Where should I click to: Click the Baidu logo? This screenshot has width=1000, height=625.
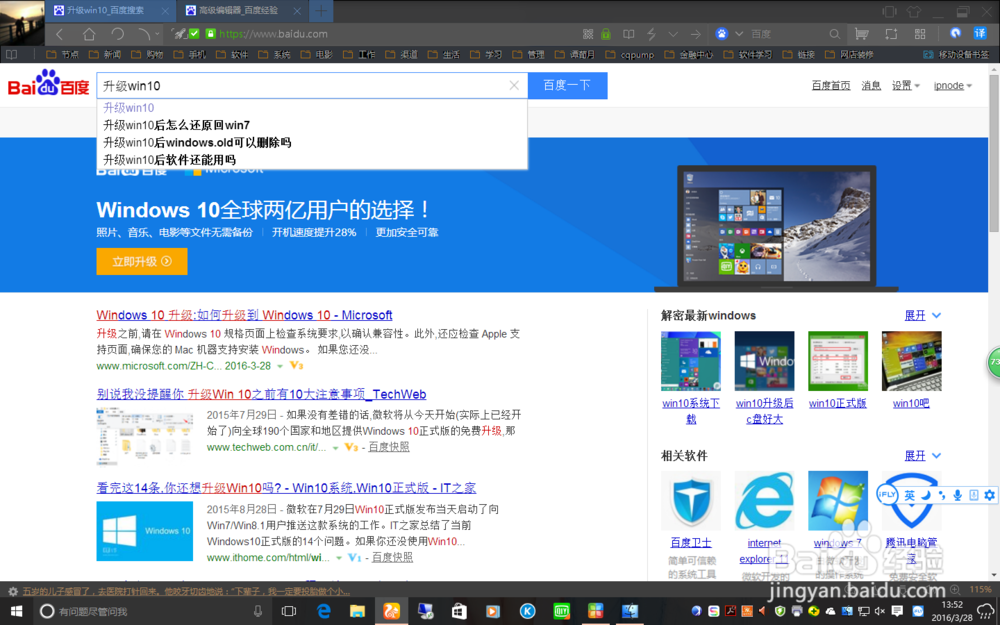(48, 83)
